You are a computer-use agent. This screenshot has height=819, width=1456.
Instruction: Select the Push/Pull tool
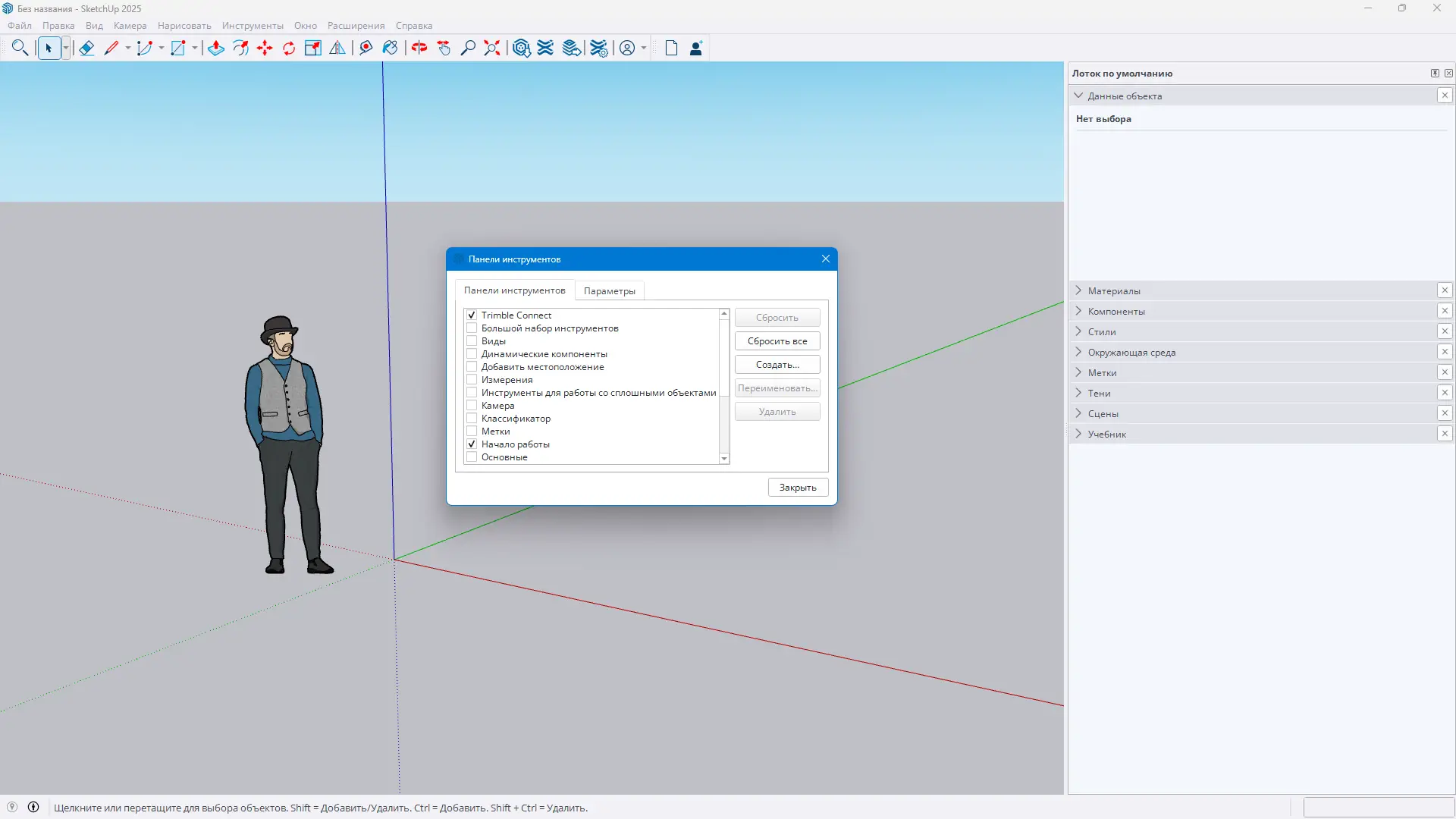point(216,49)
